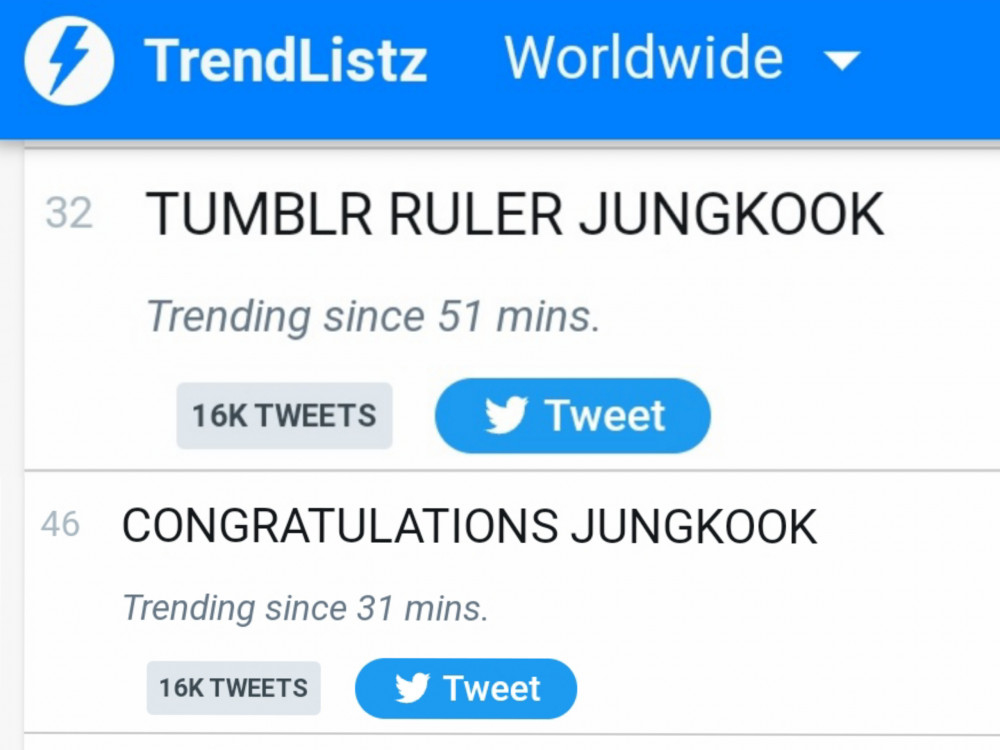This screenshot has width=1000, height=750.
Task: Click the TWEETS word in the first count badge
Action: pyautogui.click(x=317, y=416)
